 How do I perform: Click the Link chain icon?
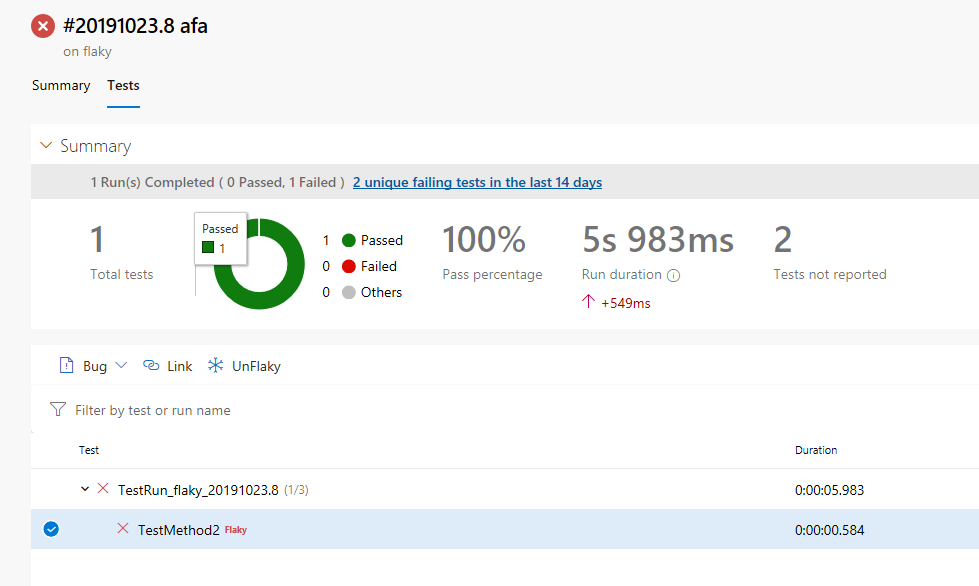pos(151,365)
